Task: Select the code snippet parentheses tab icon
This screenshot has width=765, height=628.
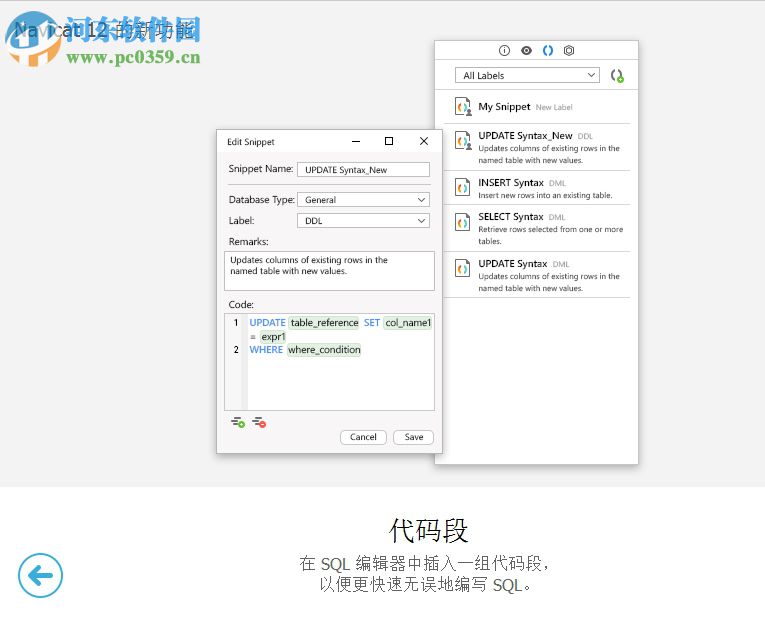Action: [x=548, y=50]
